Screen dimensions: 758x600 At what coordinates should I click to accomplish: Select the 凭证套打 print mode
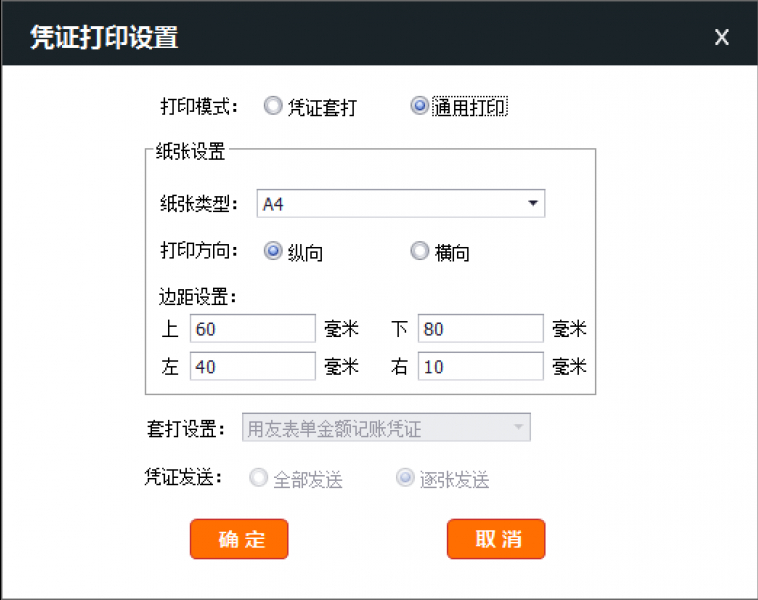click(273, 107)
